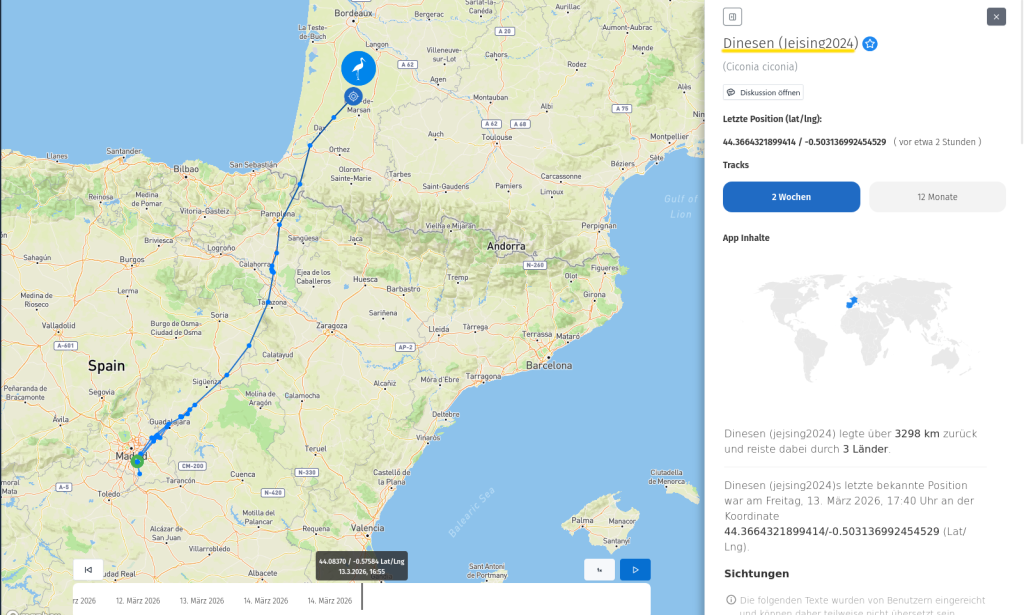
Task: Open the discussion with Diskussion öffnen
Action: (x=763, y=92)
